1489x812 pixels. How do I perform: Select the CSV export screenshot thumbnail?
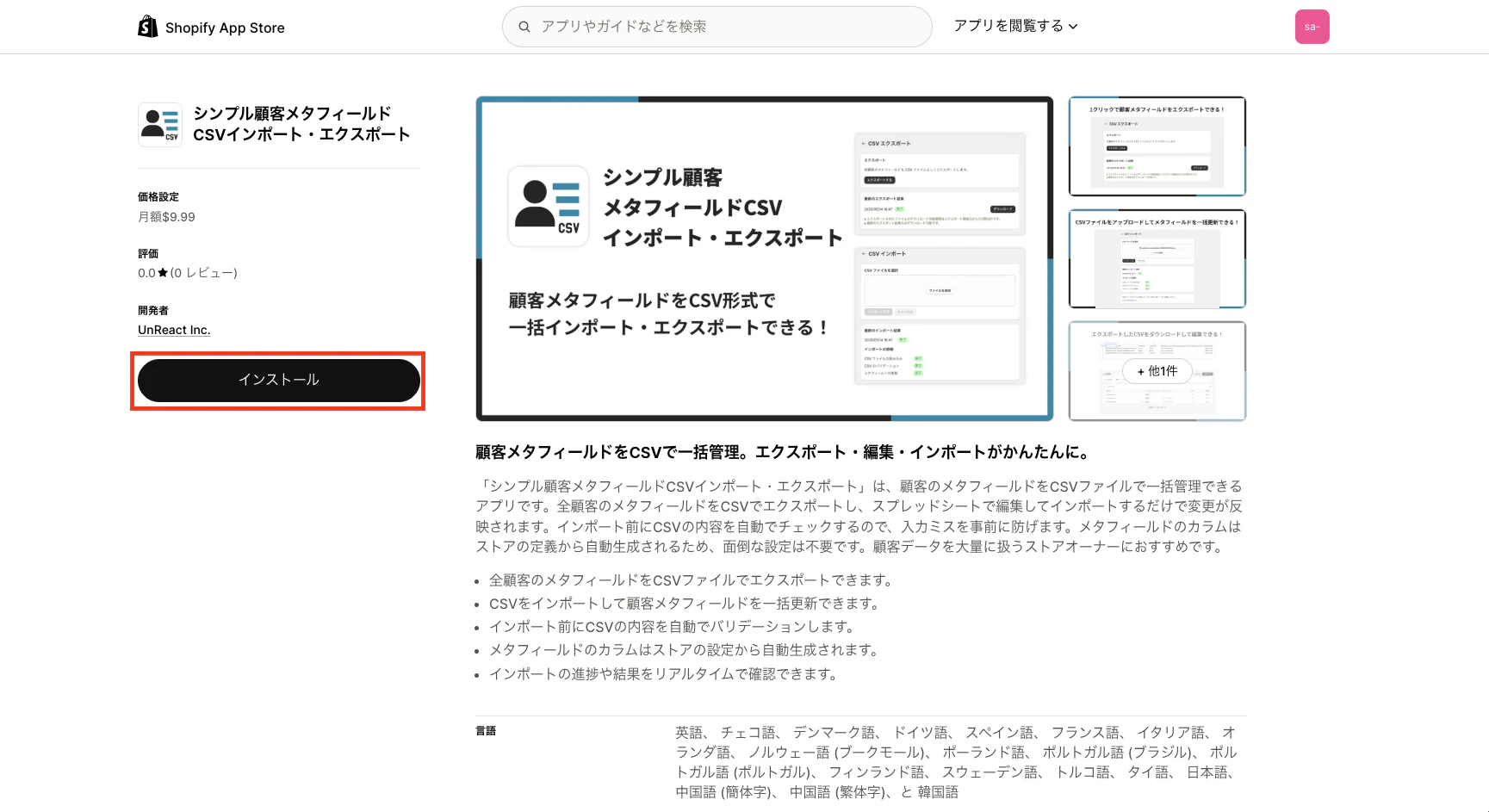[1157, 146]
